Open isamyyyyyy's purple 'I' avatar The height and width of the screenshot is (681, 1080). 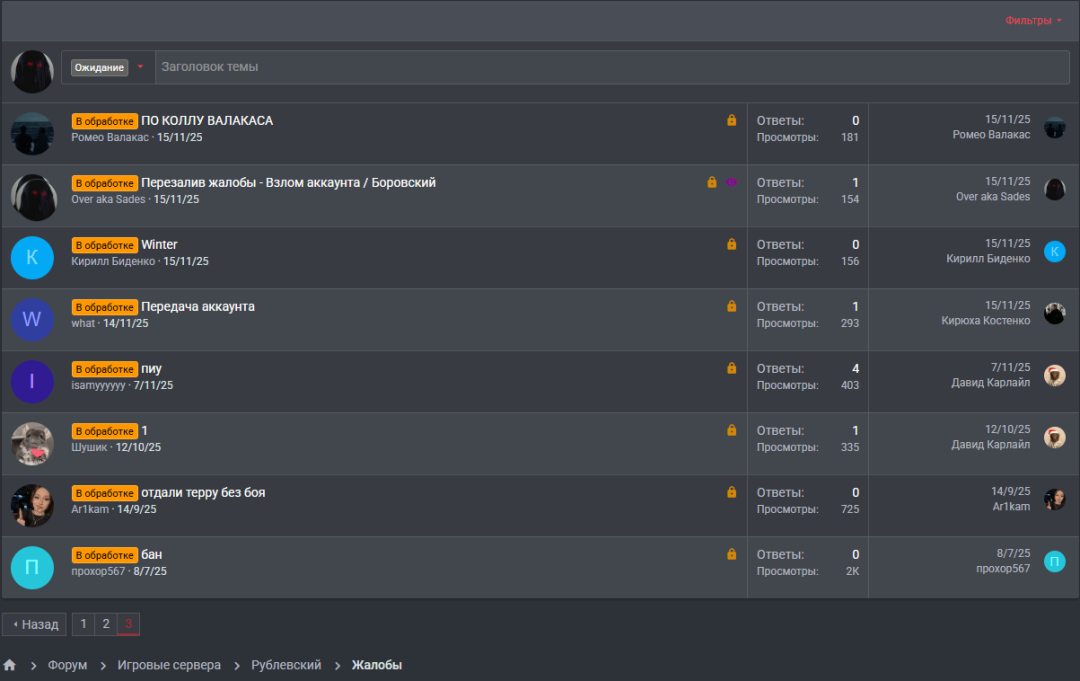pyautogui.click(x=32, y=382)
